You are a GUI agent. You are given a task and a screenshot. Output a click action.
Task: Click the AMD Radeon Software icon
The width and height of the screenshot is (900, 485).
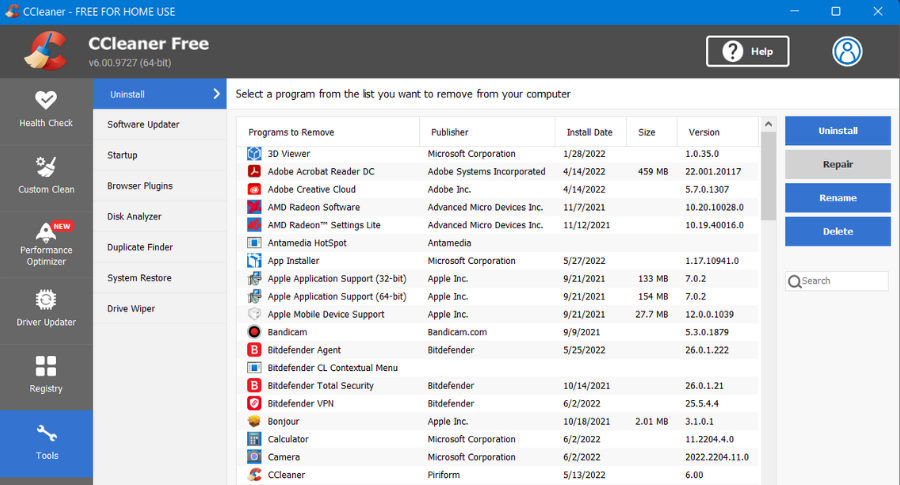[254, 207]
